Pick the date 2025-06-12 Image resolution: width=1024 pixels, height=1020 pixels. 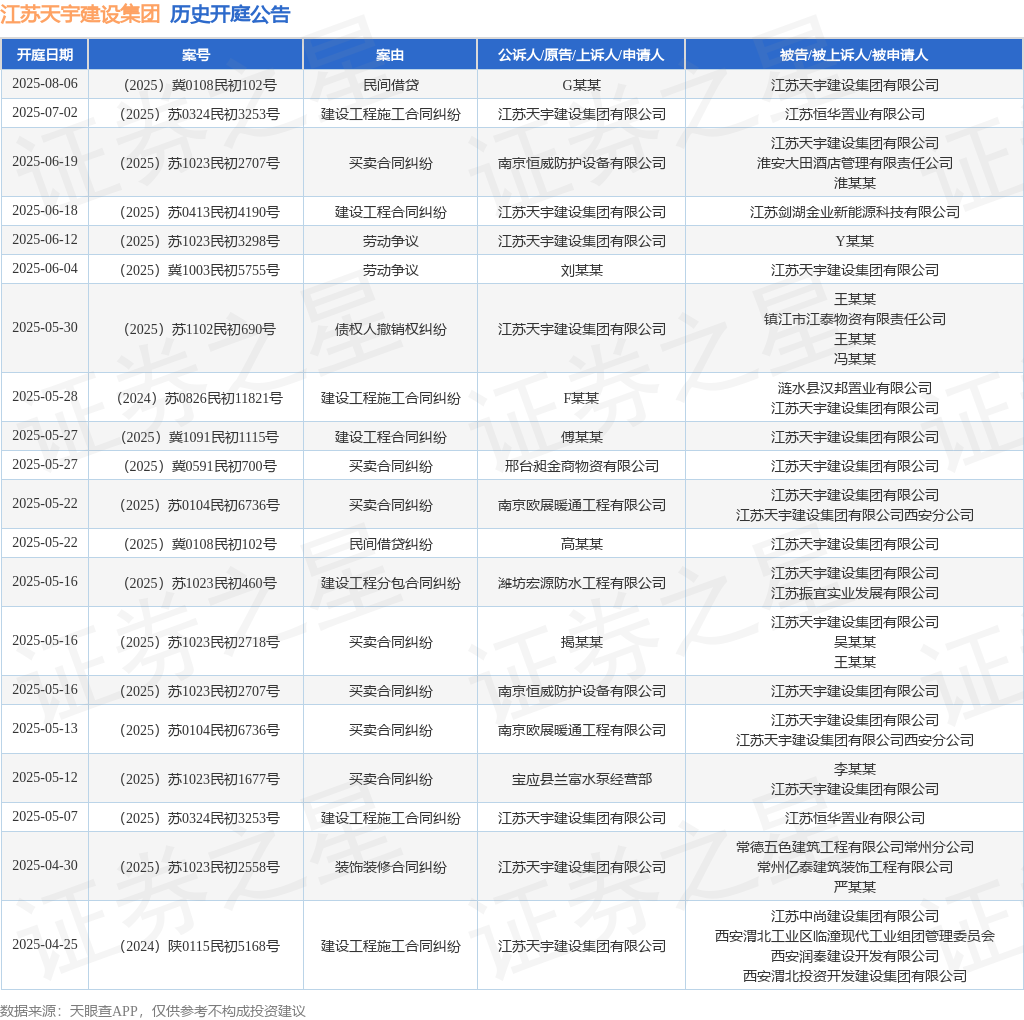[x=45, y=240]
